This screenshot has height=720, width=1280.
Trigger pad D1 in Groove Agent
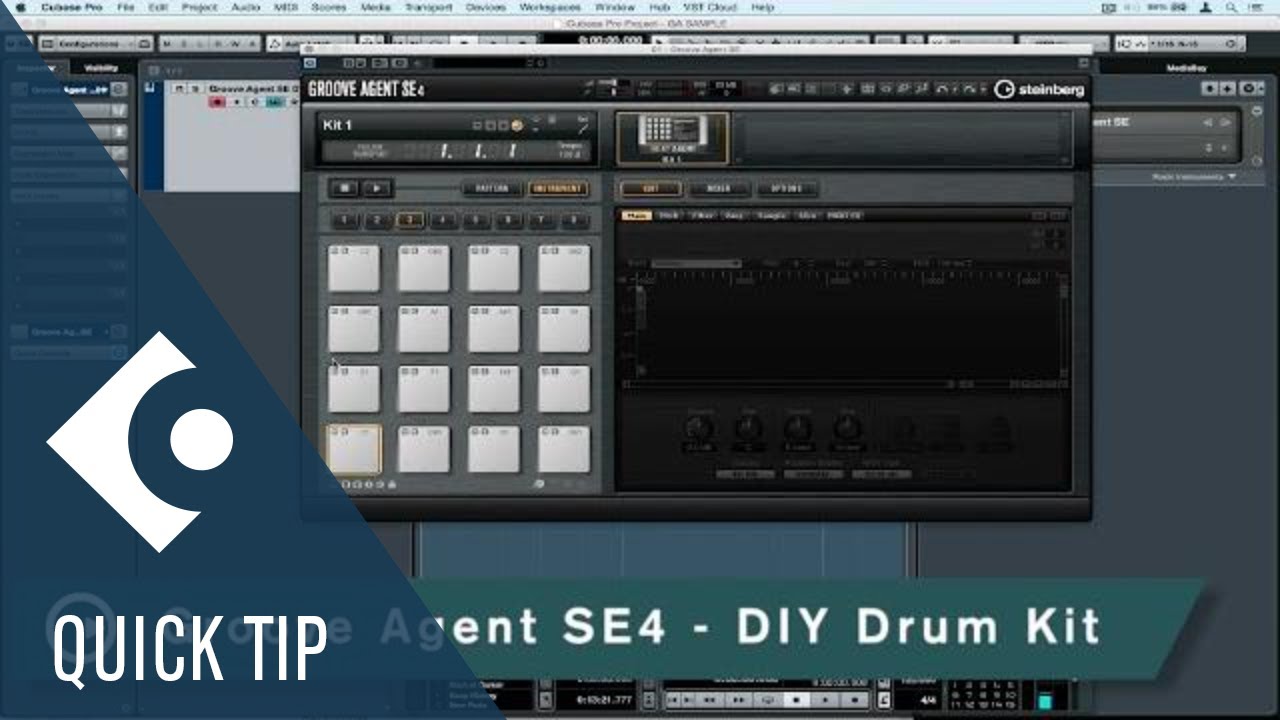pos(494,449)
